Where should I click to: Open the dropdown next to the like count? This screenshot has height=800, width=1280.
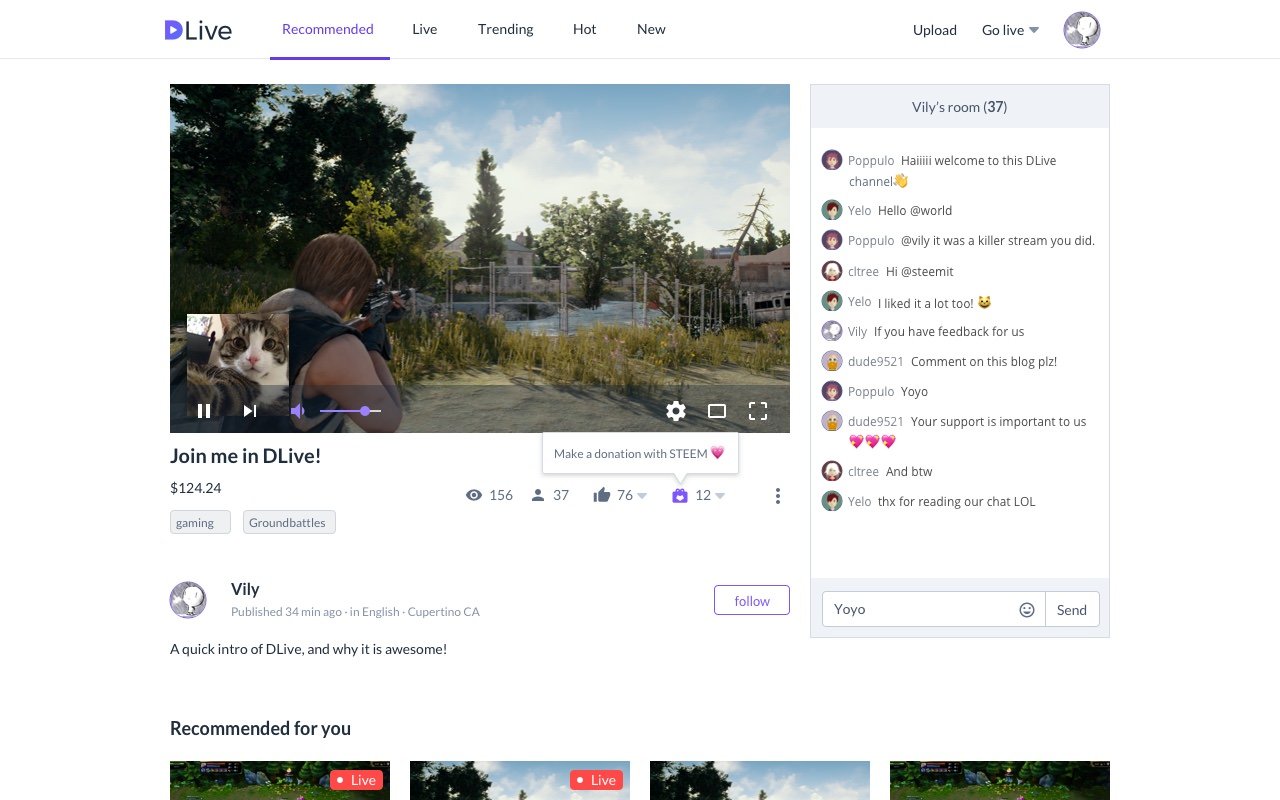[640, 495]
